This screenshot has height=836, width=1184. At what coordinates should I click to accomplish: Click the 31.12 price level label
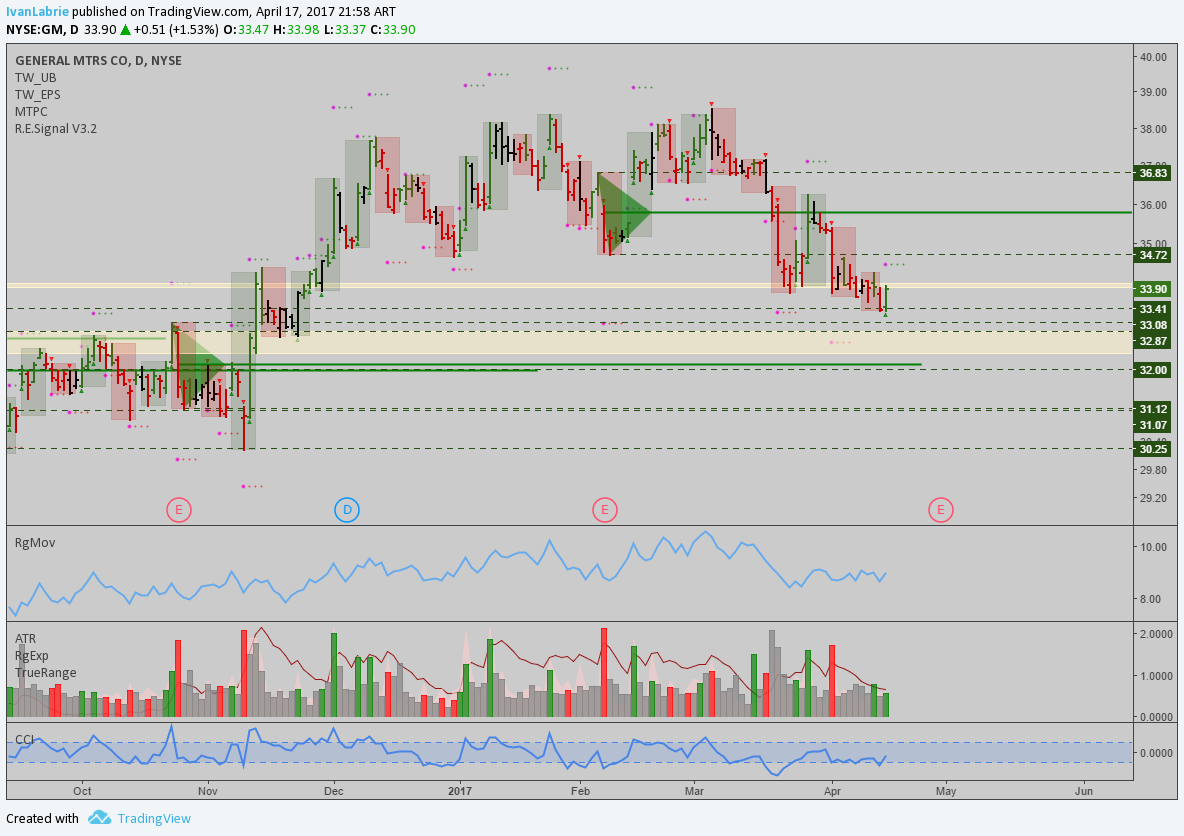pyautogui.click(x=1152, y=409)
